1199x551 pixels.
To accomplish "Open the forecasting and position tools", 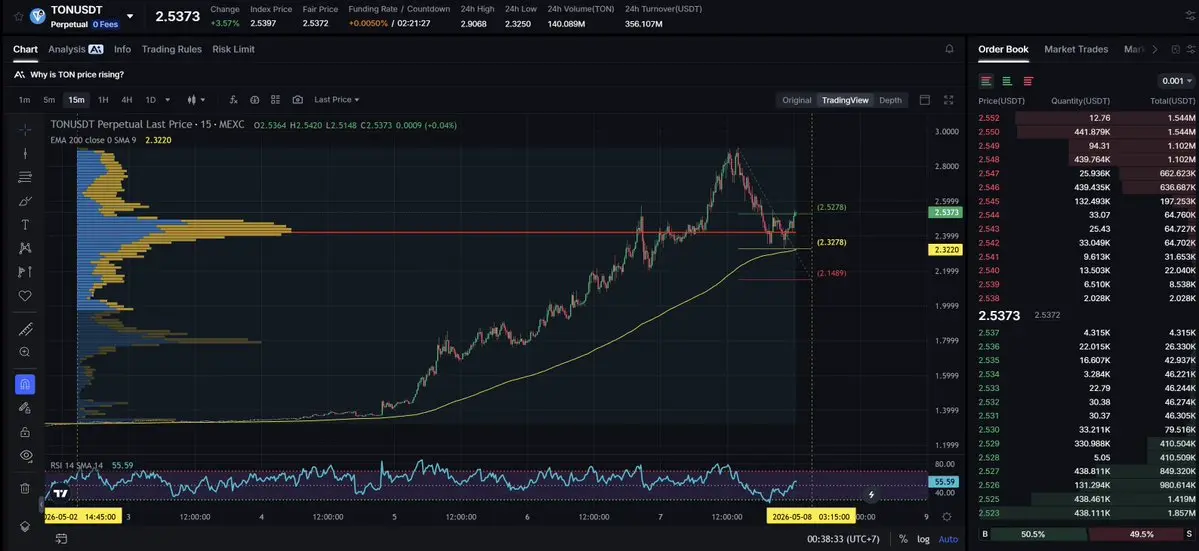I will coord(24,272).
